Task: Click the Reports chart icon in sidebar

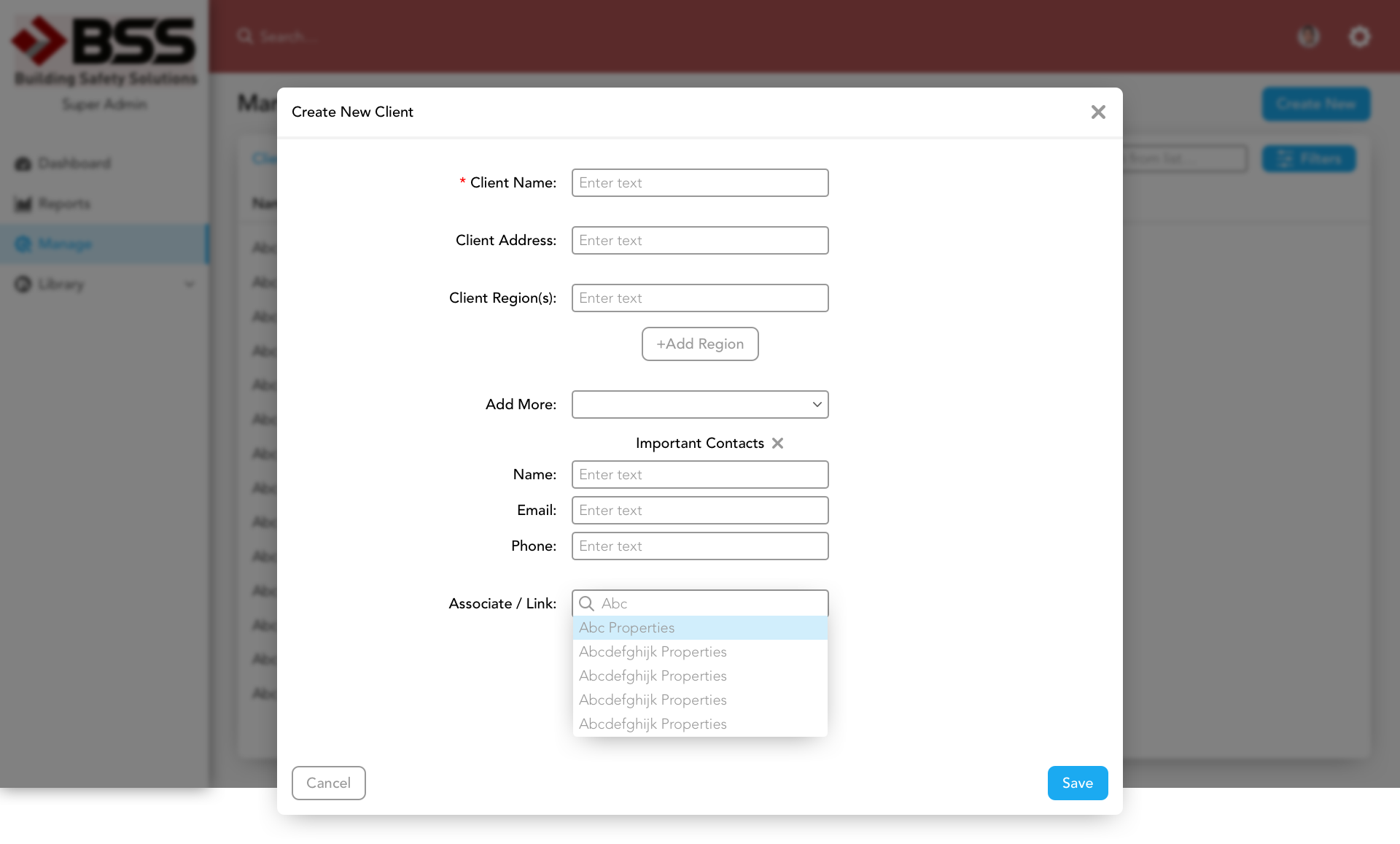Action: coord(23,204)
